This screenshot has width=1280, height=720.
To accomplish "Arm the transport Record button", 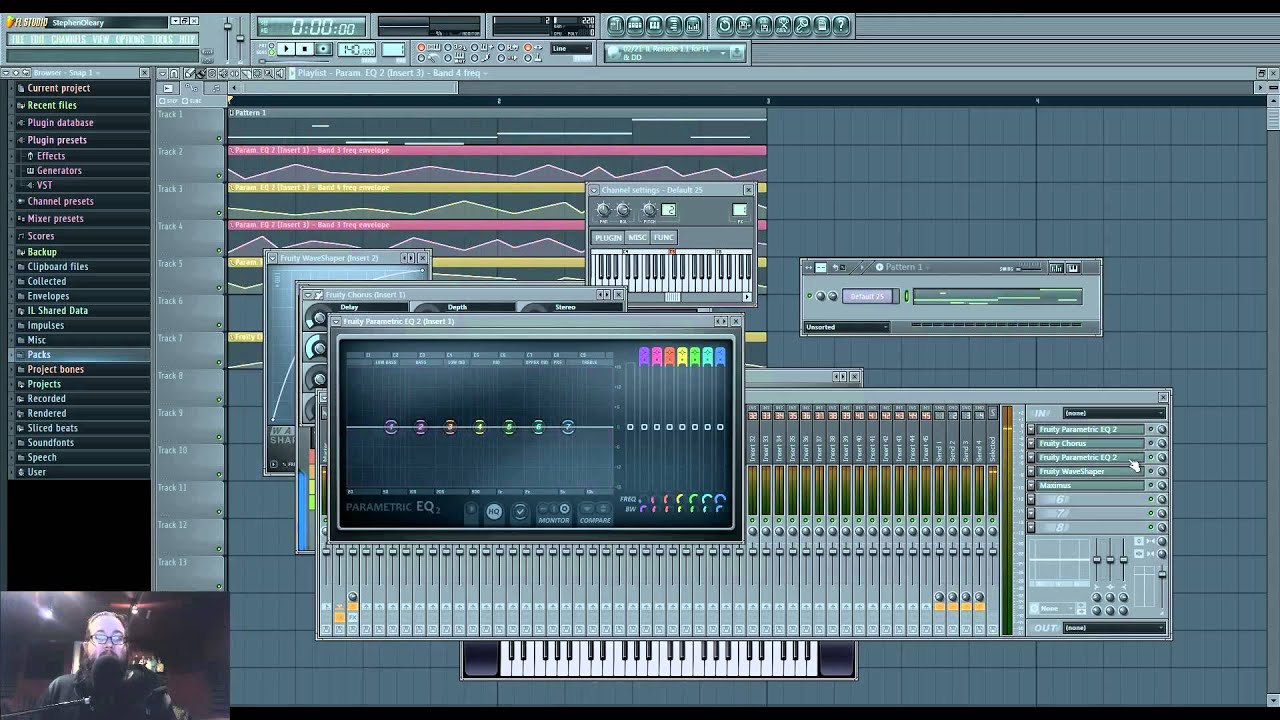I will point(322,49).
